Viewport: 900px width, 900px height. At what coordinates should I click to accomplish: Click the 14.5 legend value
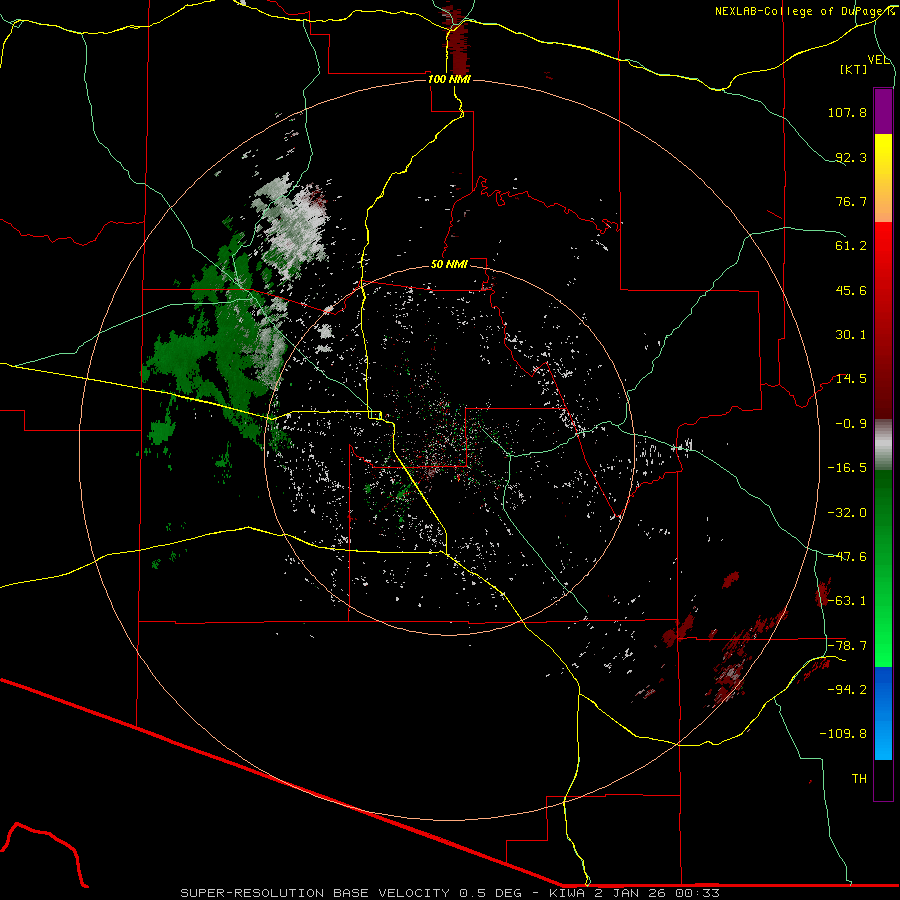click(851, 379)
